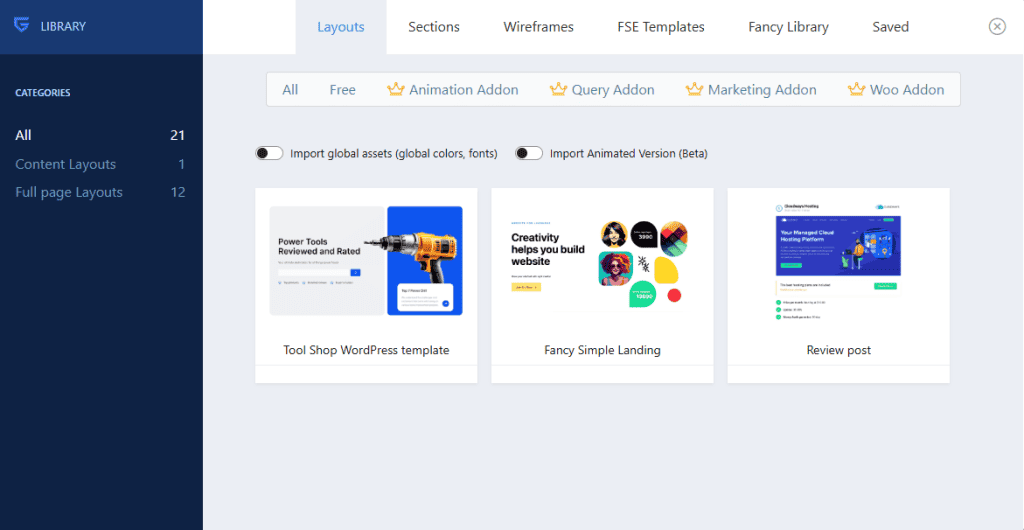Click crown icon beside Animation Addon
The image size is (1024, 530).
[396, 89]
